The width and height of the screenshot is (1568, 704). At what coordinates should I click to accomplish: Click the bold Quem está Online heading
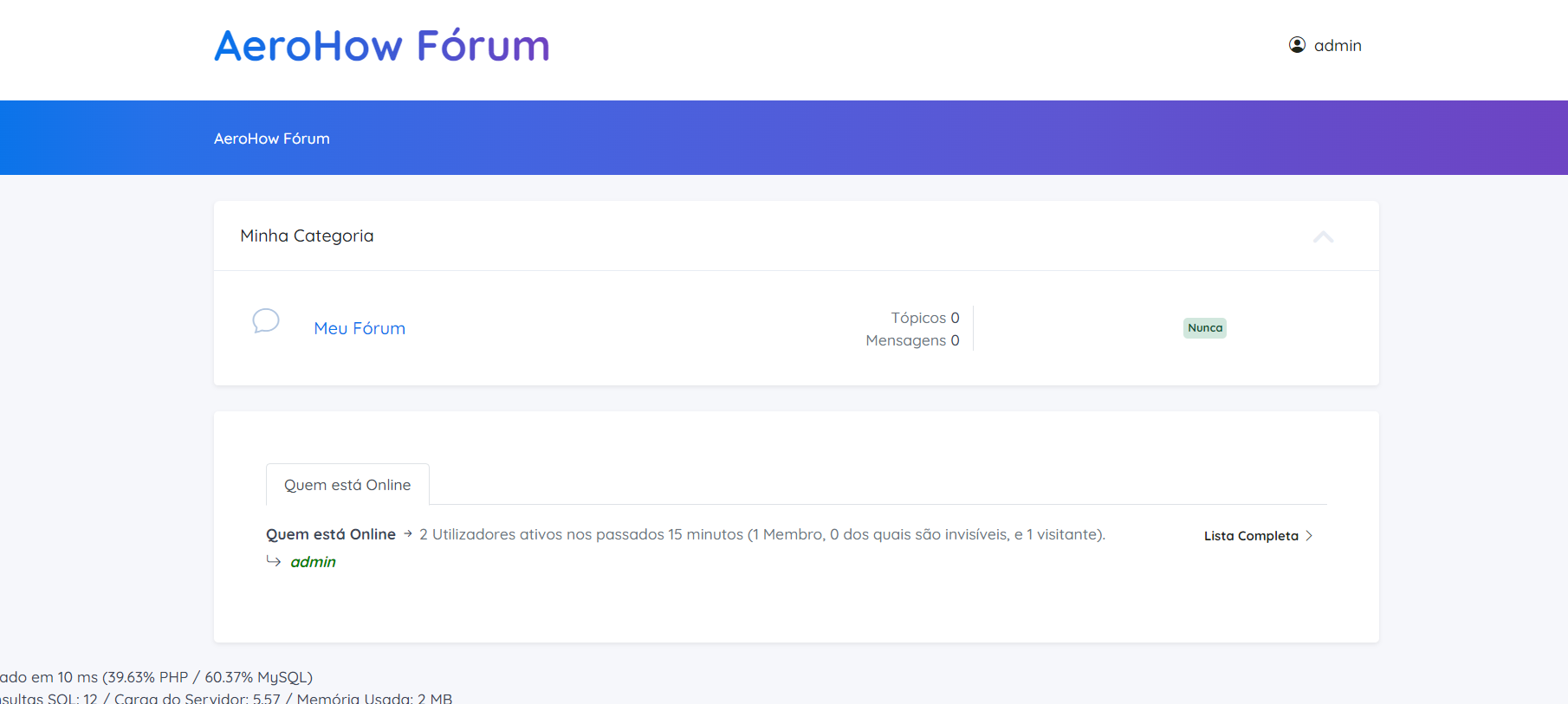(330, 534)
